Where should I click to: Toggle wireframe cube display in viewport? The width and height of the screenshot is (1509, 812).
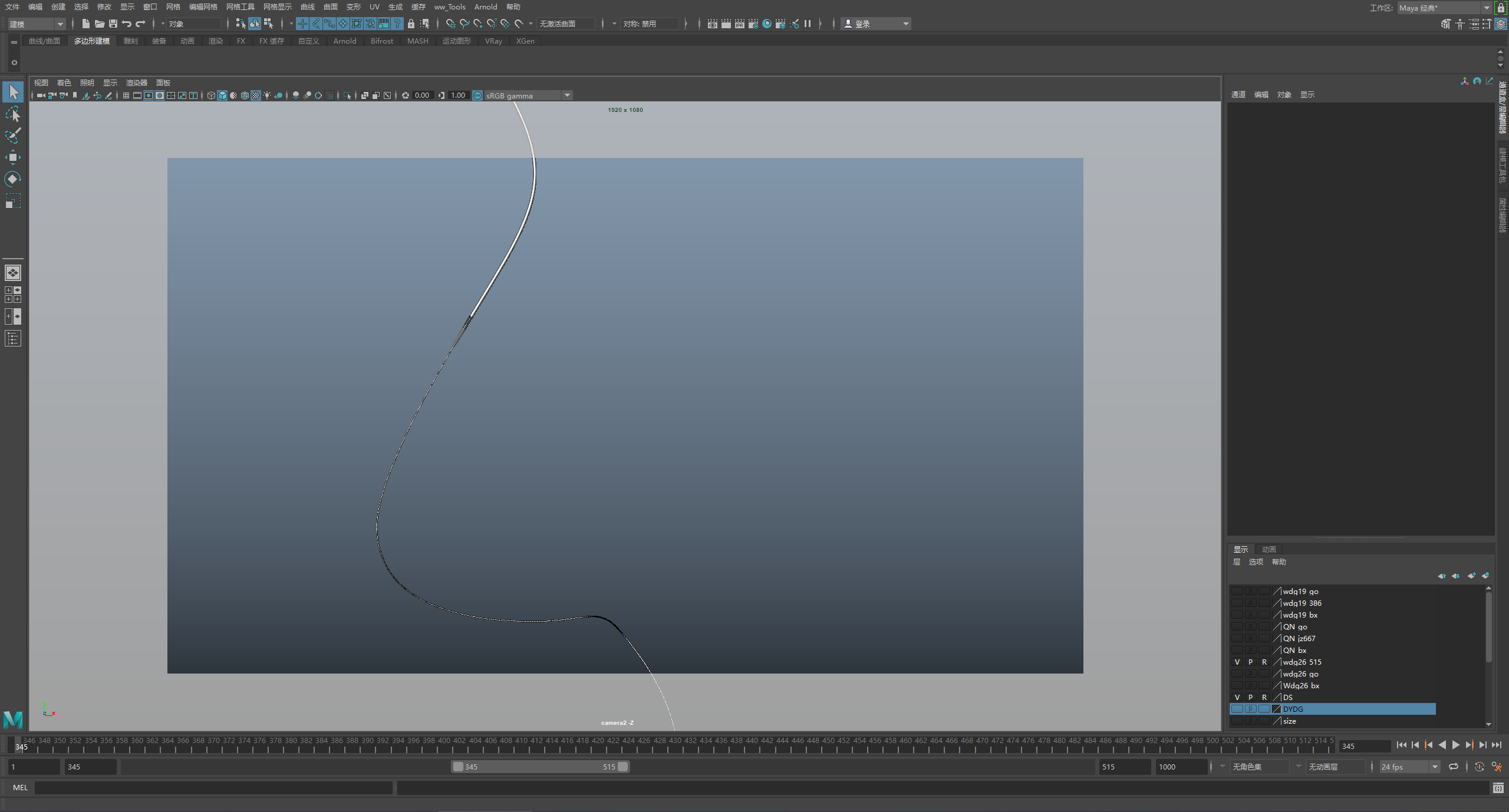(x=211, y=95)
